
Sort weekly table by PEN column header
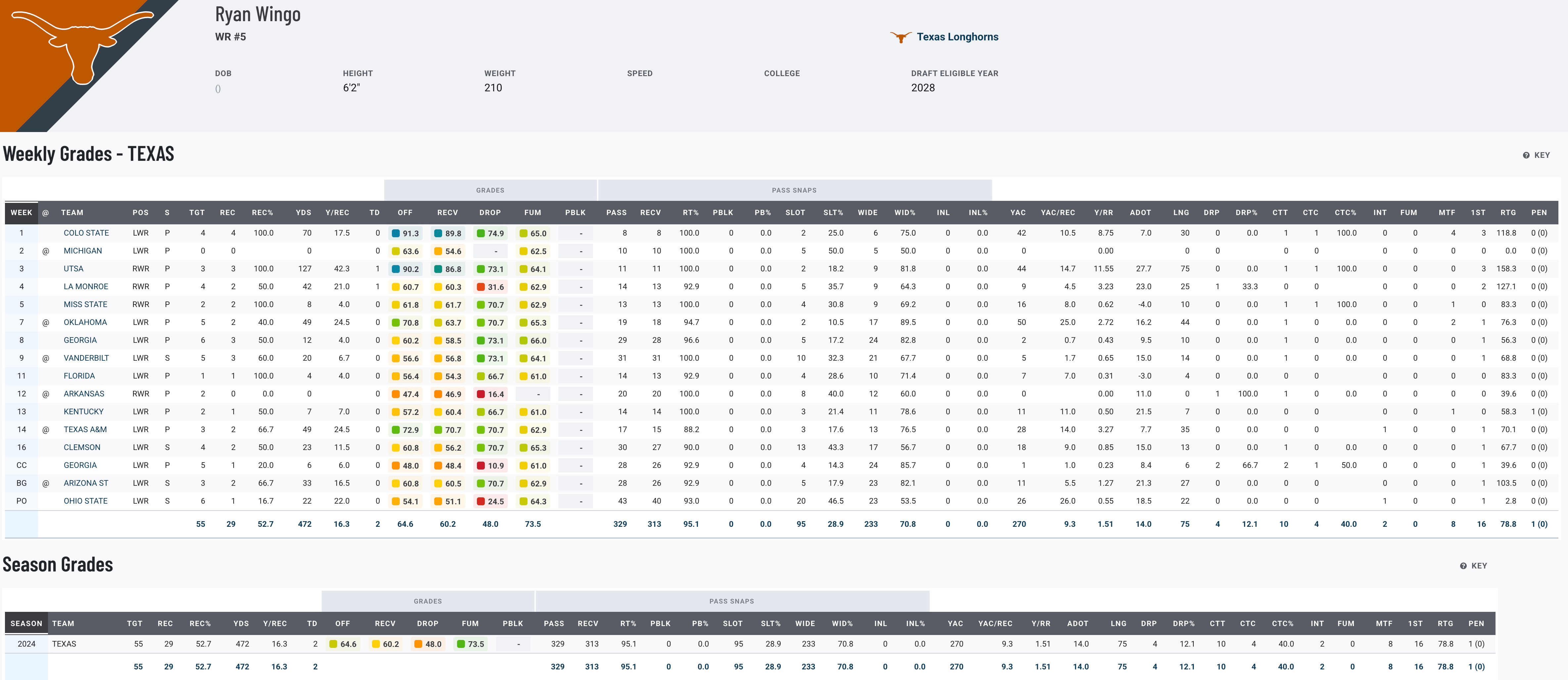tap(1540, 212)
